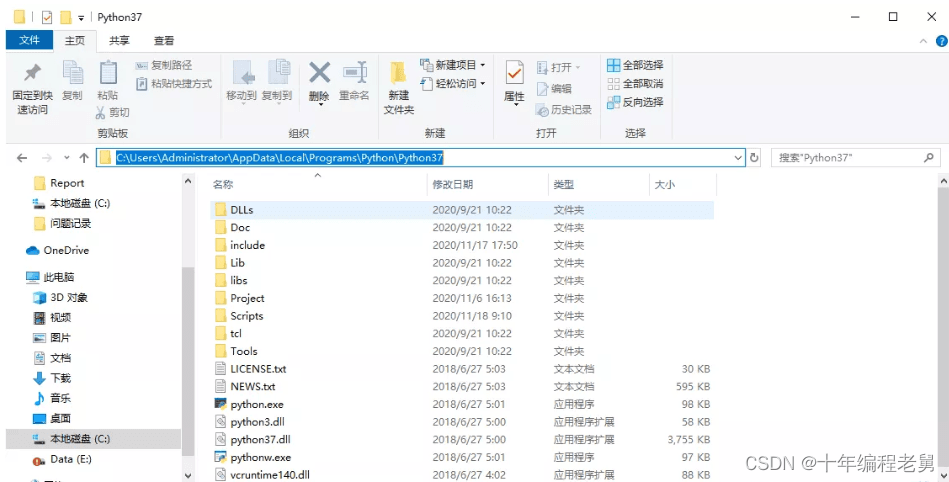Click the Properties (属性) icon
Screen dimensions: 949x482
tap(514, 73)
